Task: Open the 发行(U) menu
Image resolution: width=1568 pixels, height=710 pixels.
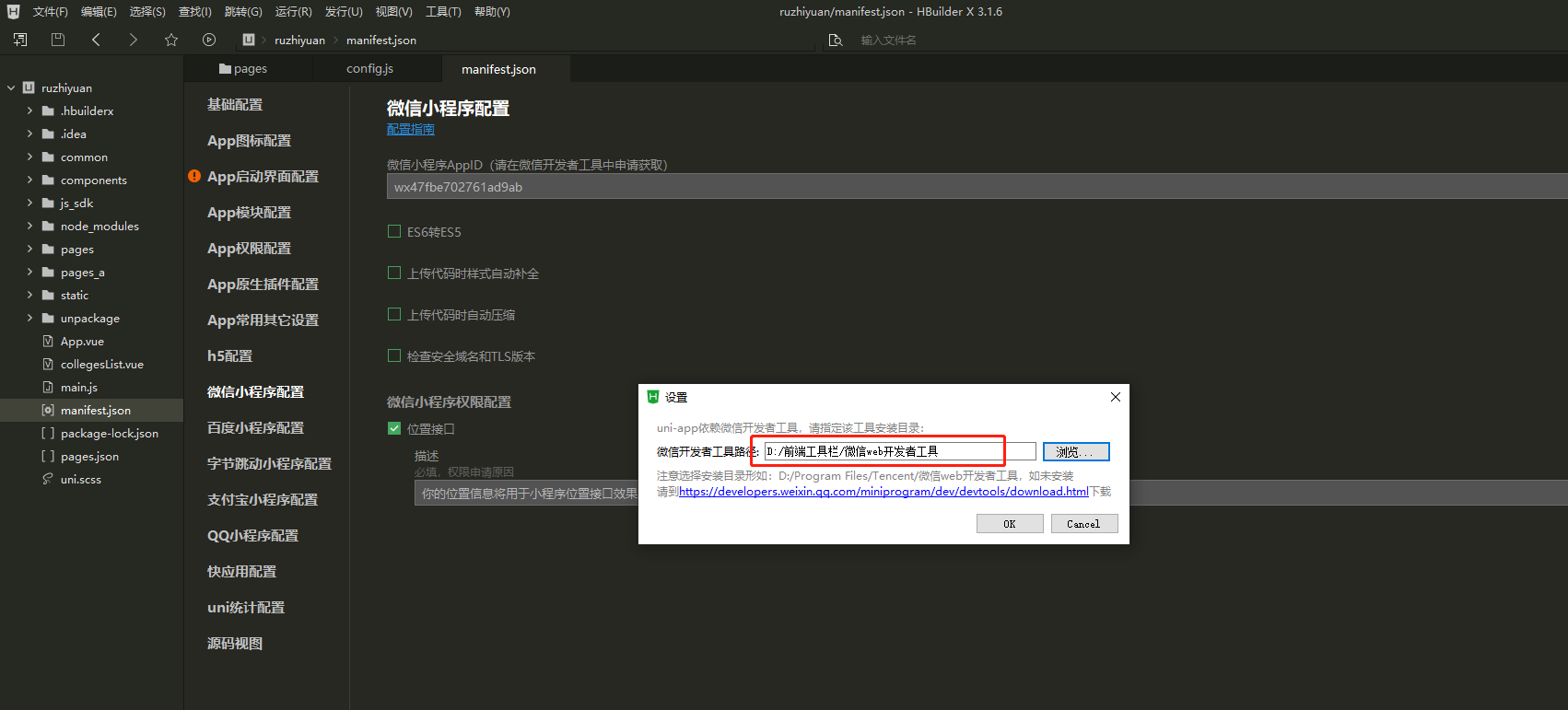Action: [344, 12]
